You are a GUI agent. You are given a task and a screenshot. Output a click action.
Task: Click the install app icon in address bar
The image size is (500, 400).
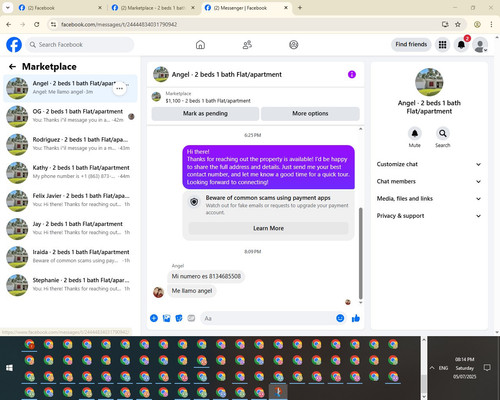pos(445,24)
